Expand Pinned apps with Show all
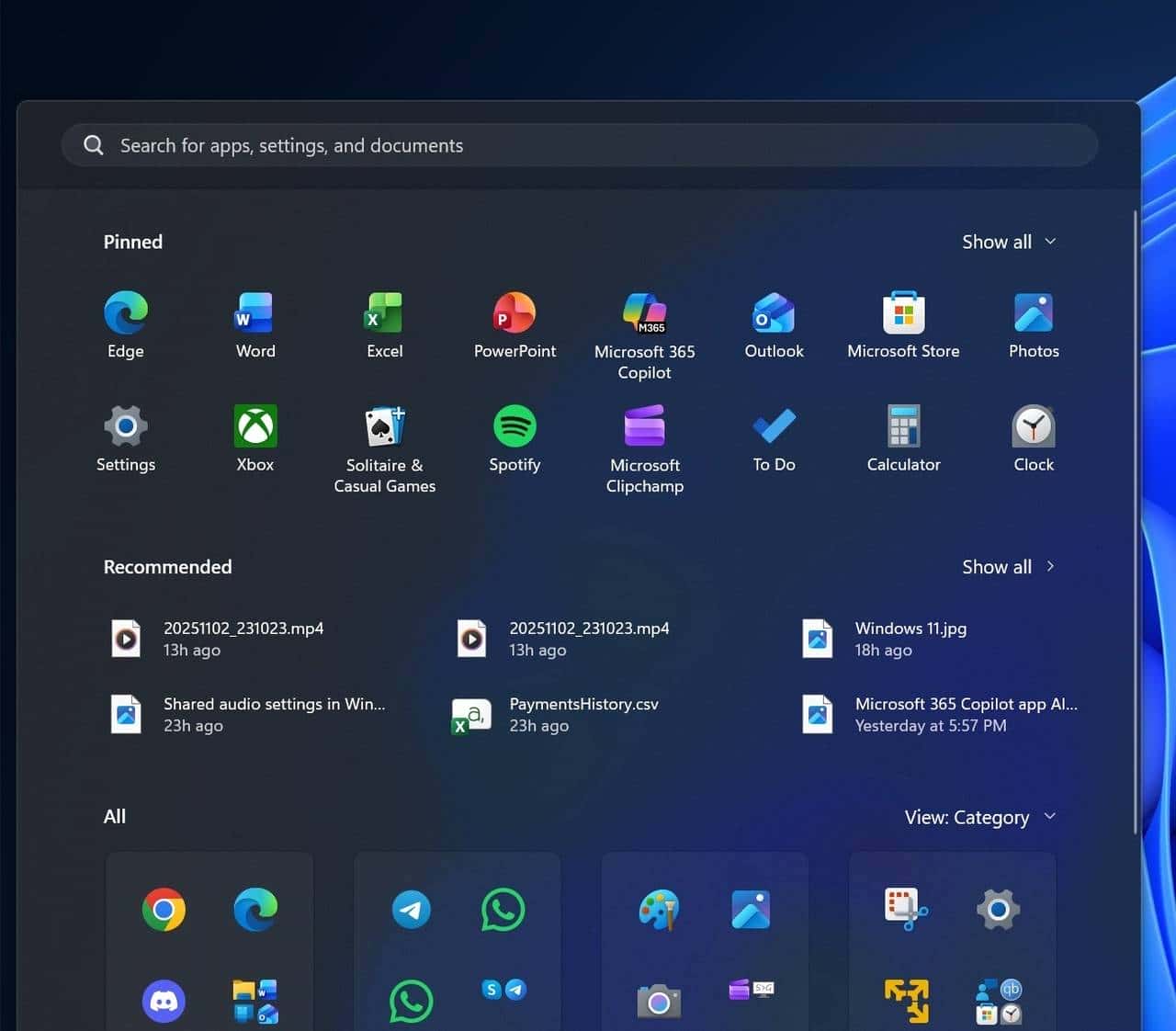 (1008, 242)
